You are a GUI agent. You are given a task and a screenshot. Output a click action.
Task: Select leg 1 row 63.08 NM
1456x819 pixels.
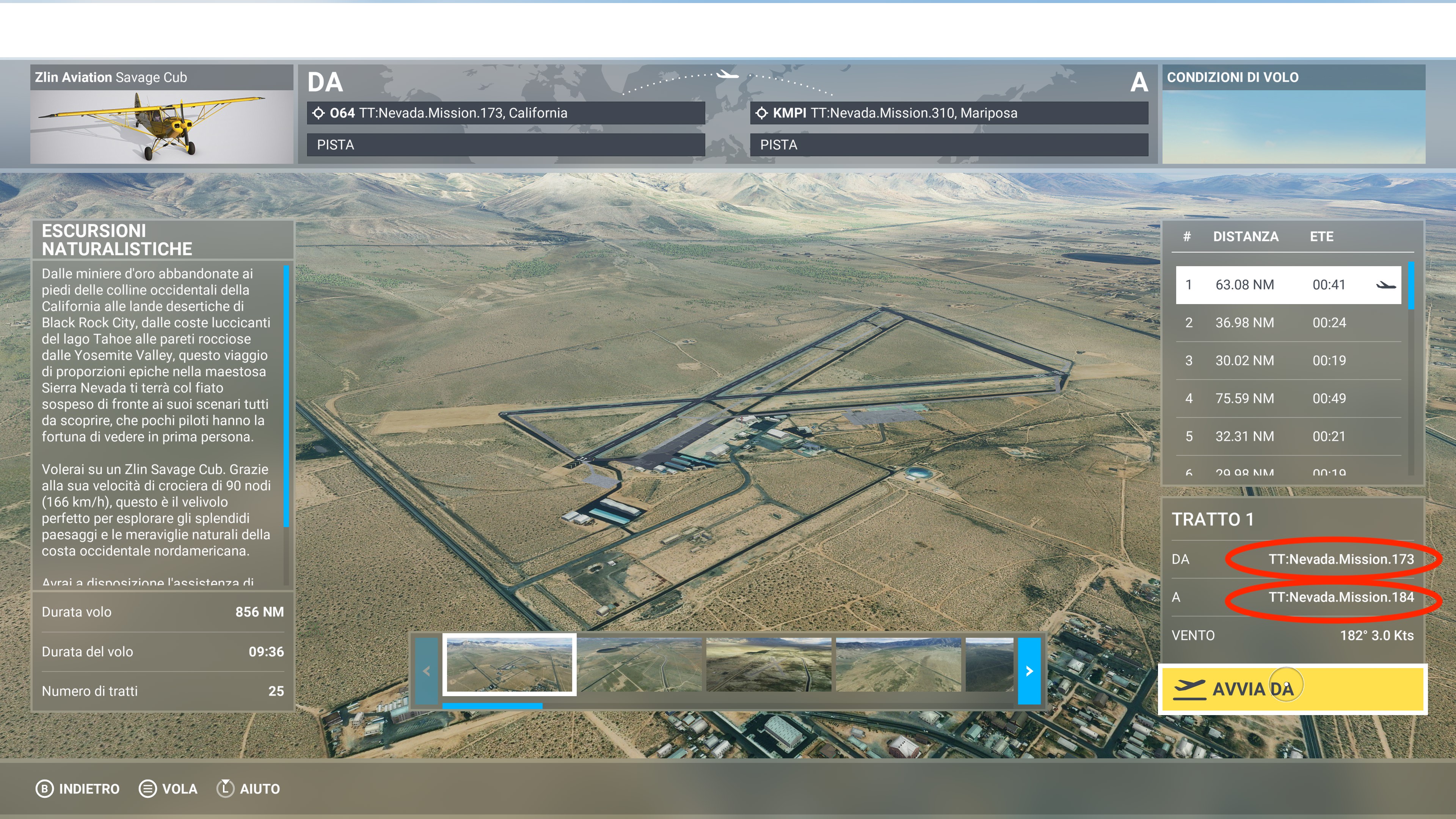1289,285
